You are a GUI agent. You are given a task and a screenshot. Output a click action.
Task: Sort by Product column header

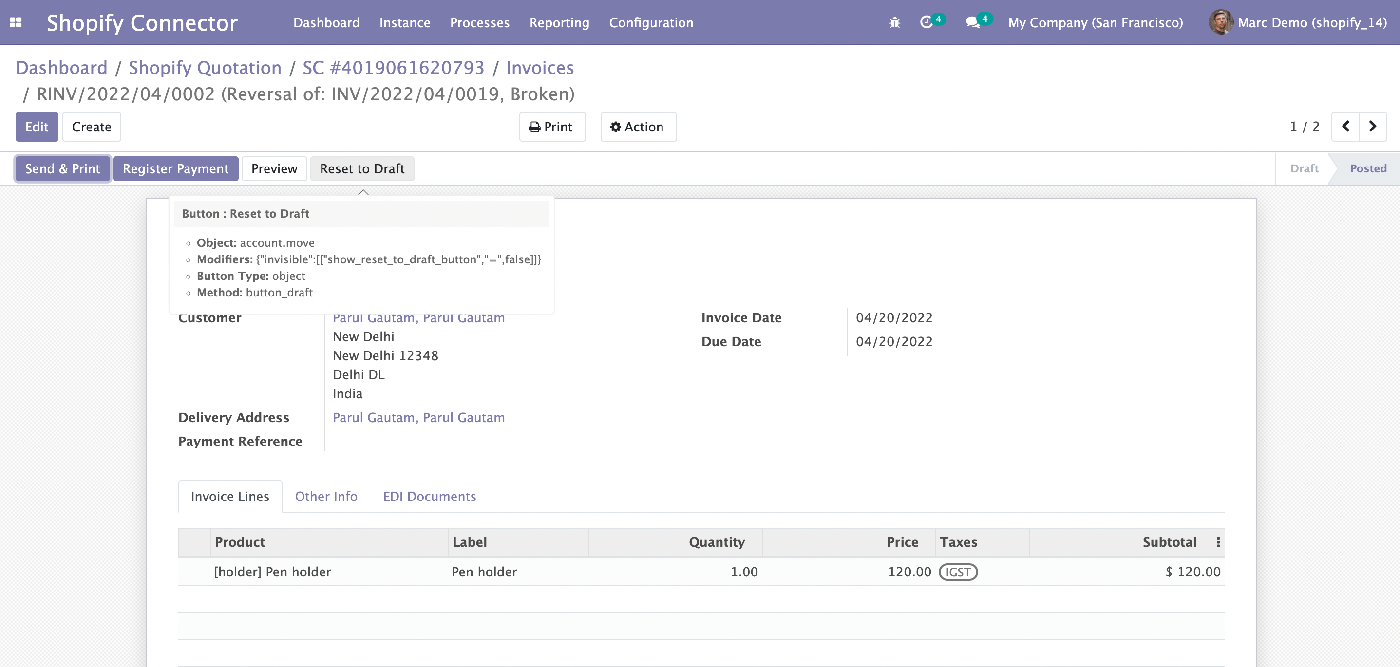(330, 542)
